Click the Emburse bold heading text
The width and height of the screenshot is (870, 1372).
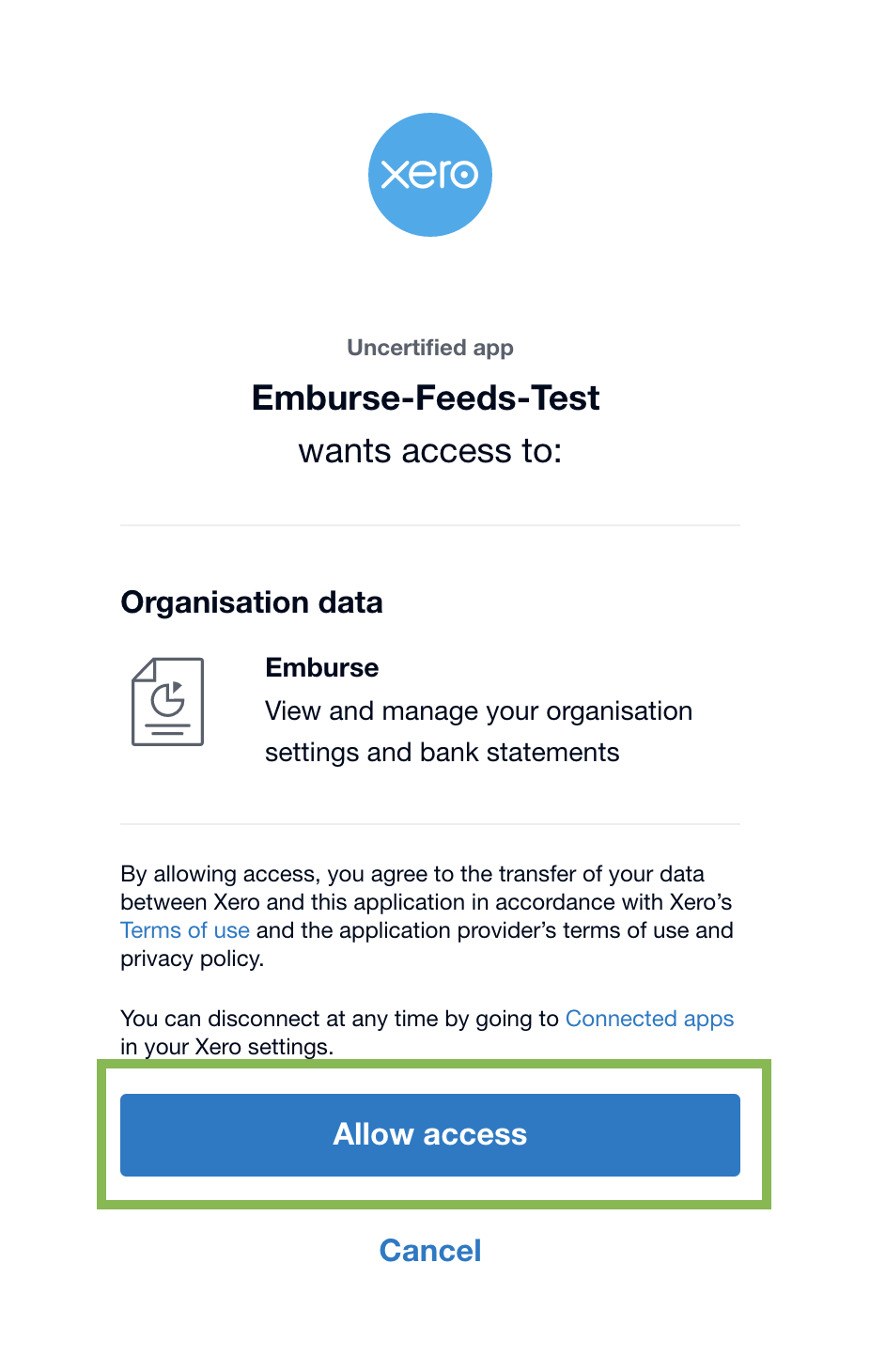click(x=321, y=667)
